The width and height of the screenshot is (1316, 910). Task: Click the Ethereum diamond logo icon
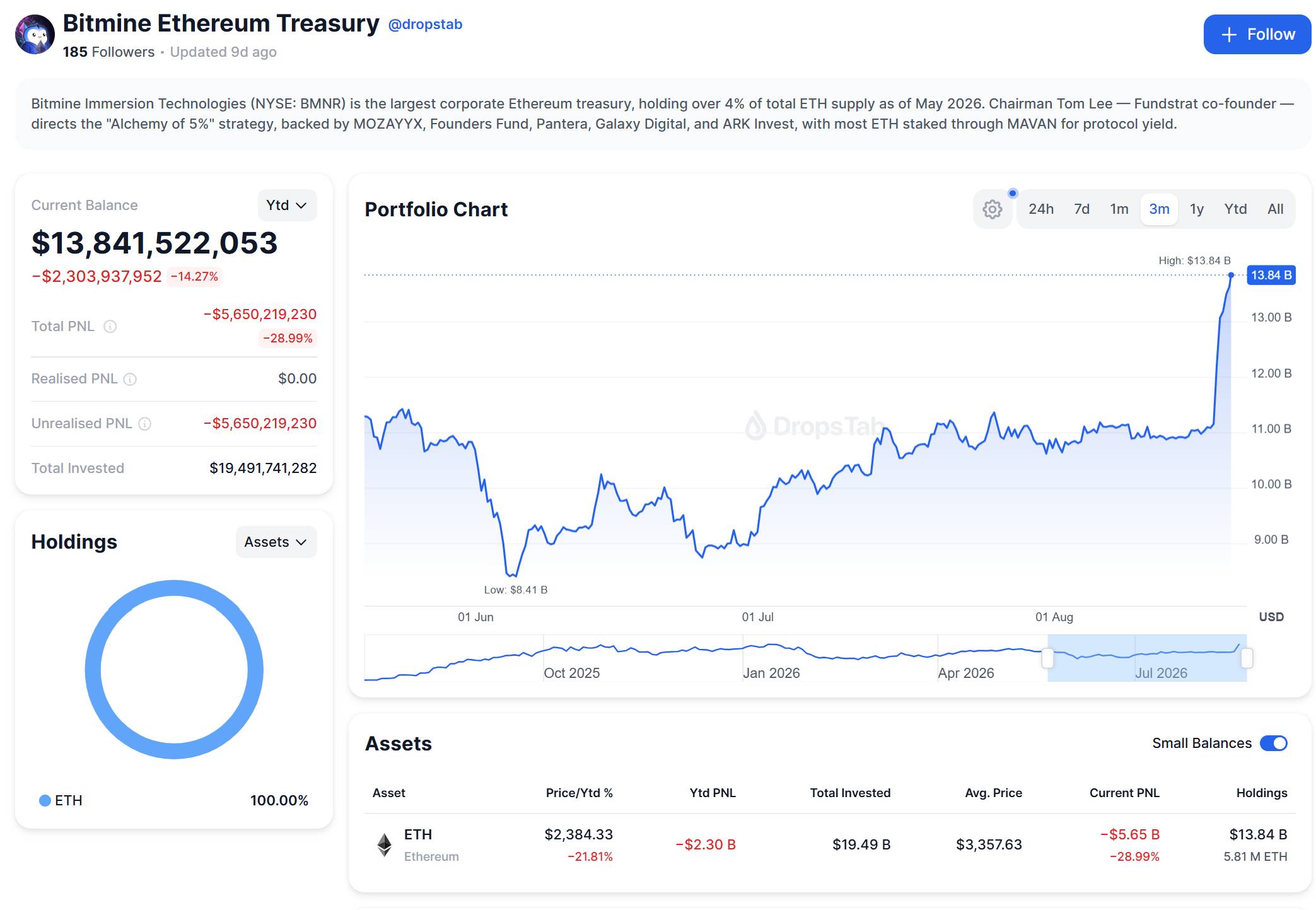(384, 845)
